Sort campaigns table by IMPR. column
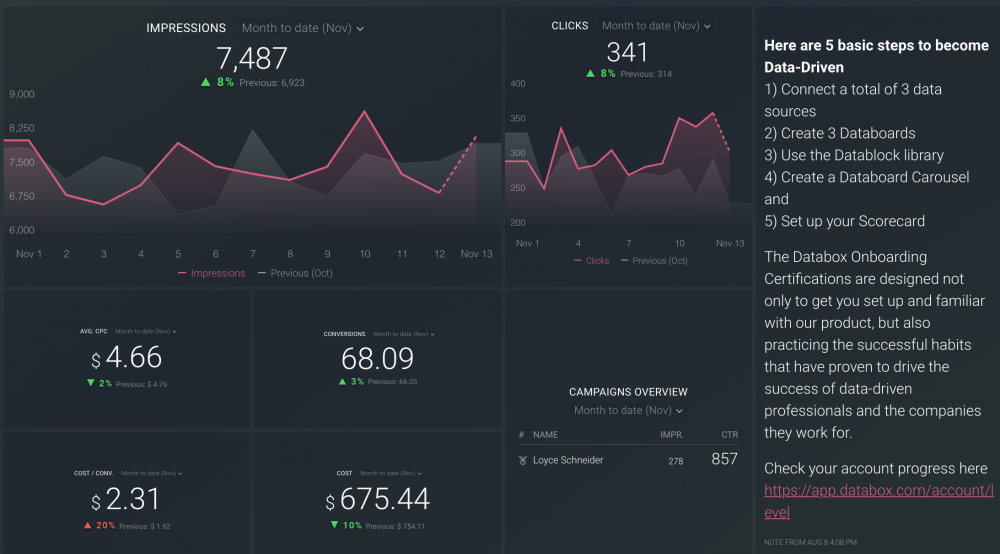The width and height of the screenshot is (1000, 554). pos(671,435)
